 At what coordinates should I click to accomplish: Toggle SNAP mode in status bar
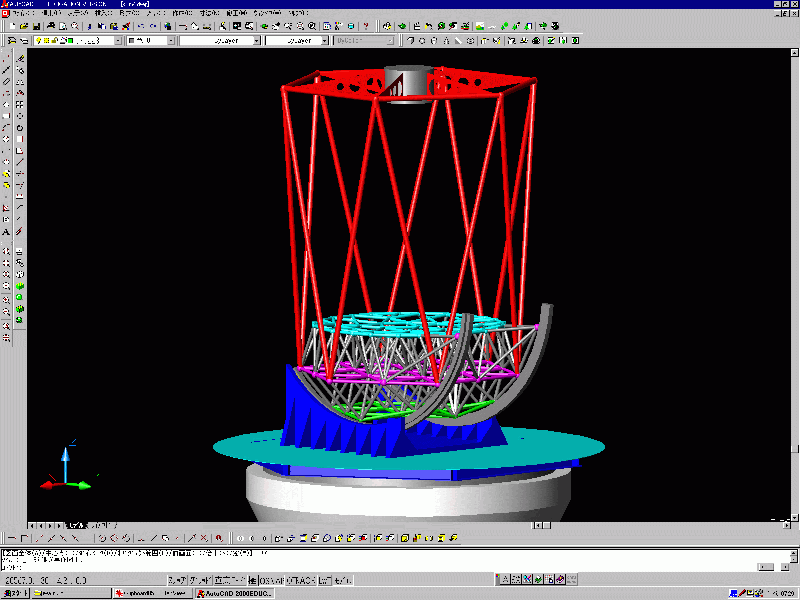178,580
